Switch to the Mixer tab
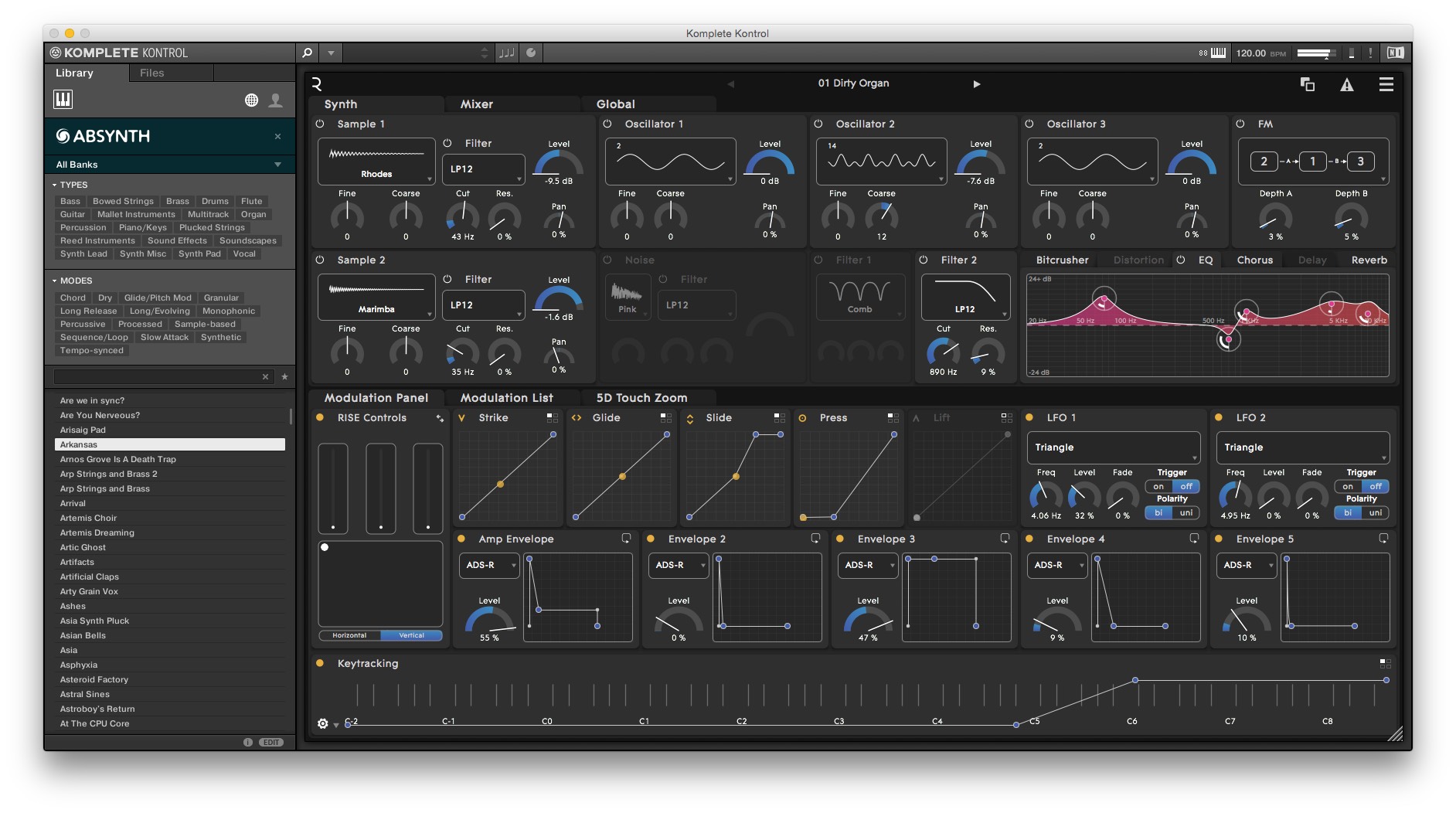The width and height of the screenshot is (1456, 813). coord(478,104)
